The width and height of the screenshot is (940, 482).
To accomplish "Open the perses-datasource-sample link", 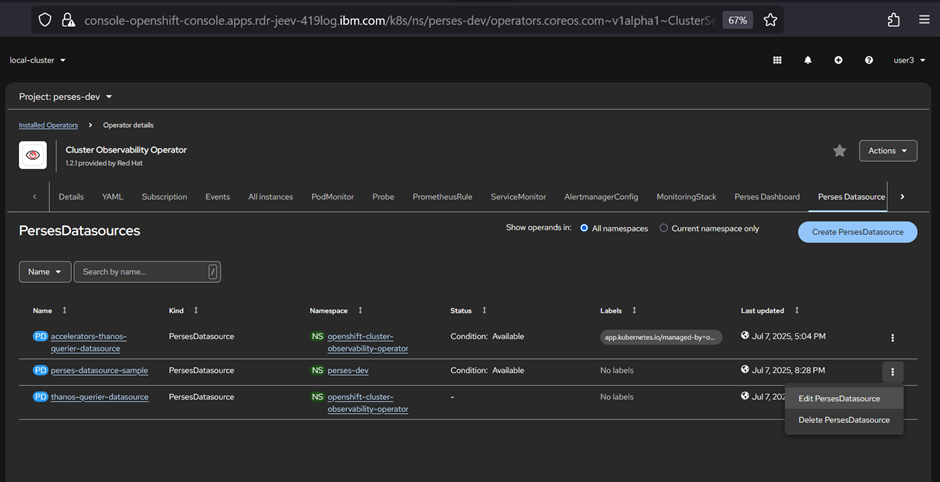I will (x=99, y=370).
